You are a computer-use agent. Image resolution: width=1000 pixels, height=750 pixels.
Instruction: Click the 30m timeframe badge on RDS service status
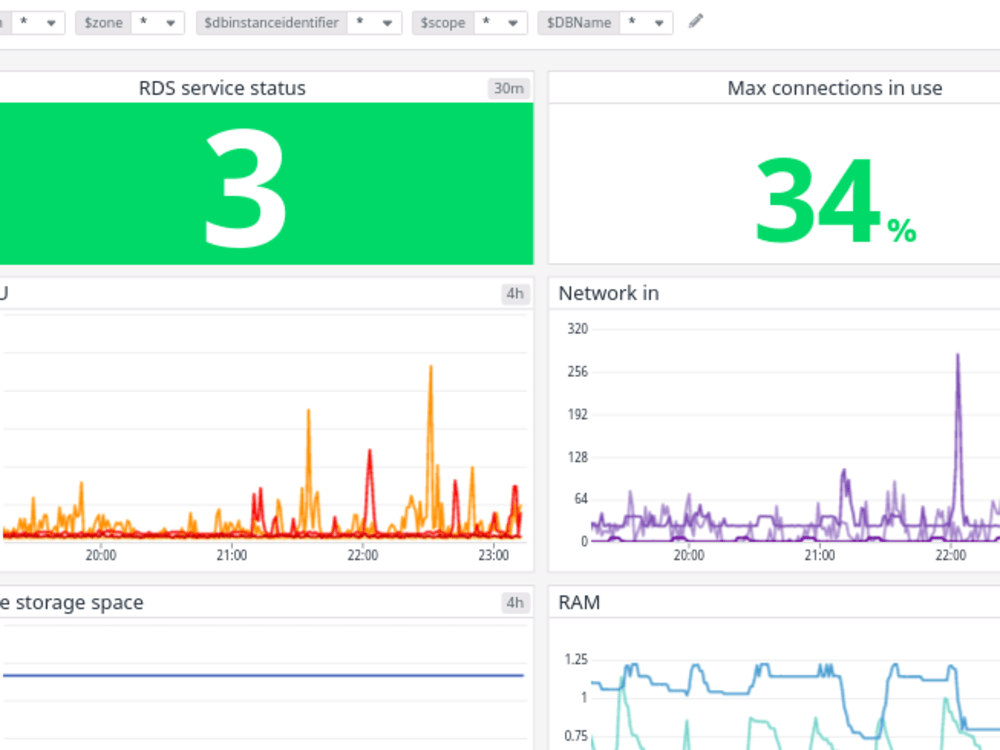[509, 88]
